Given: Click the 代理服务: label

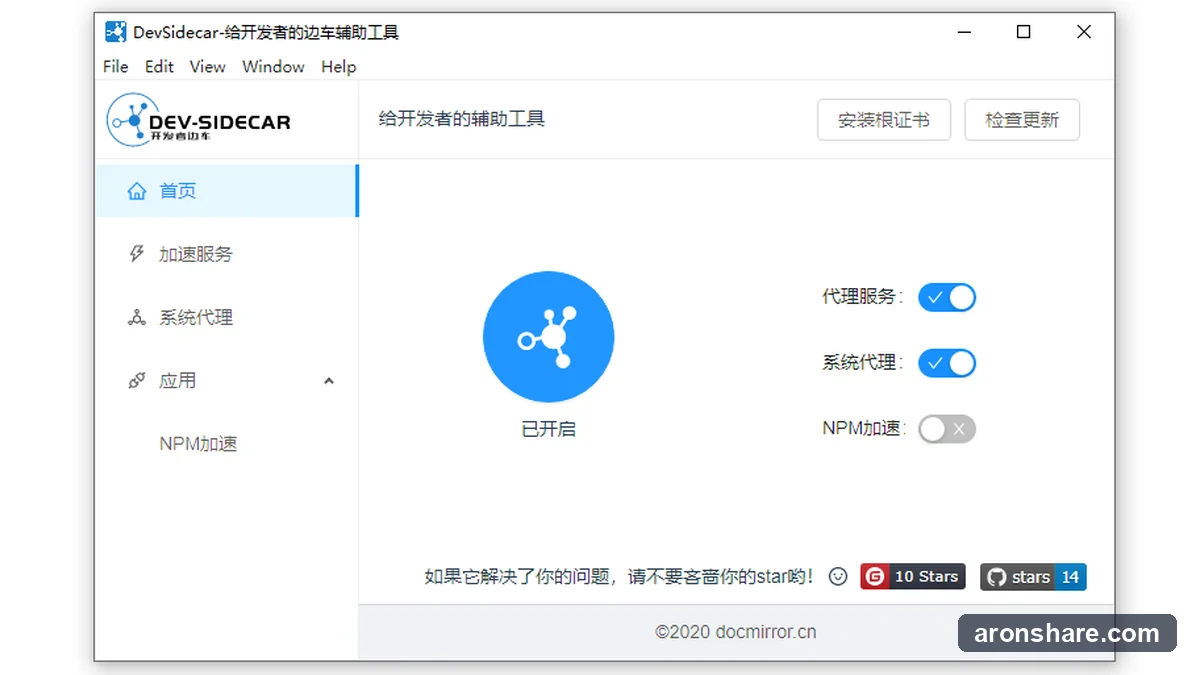Looking at the screenshot, I should point(863,297).
